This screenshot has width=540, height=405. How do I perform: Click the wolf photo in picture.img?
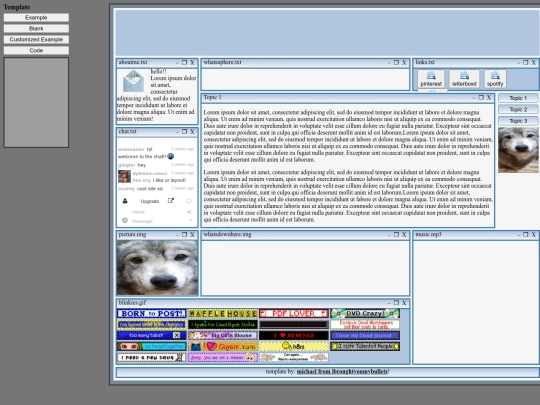pos(157,268)
